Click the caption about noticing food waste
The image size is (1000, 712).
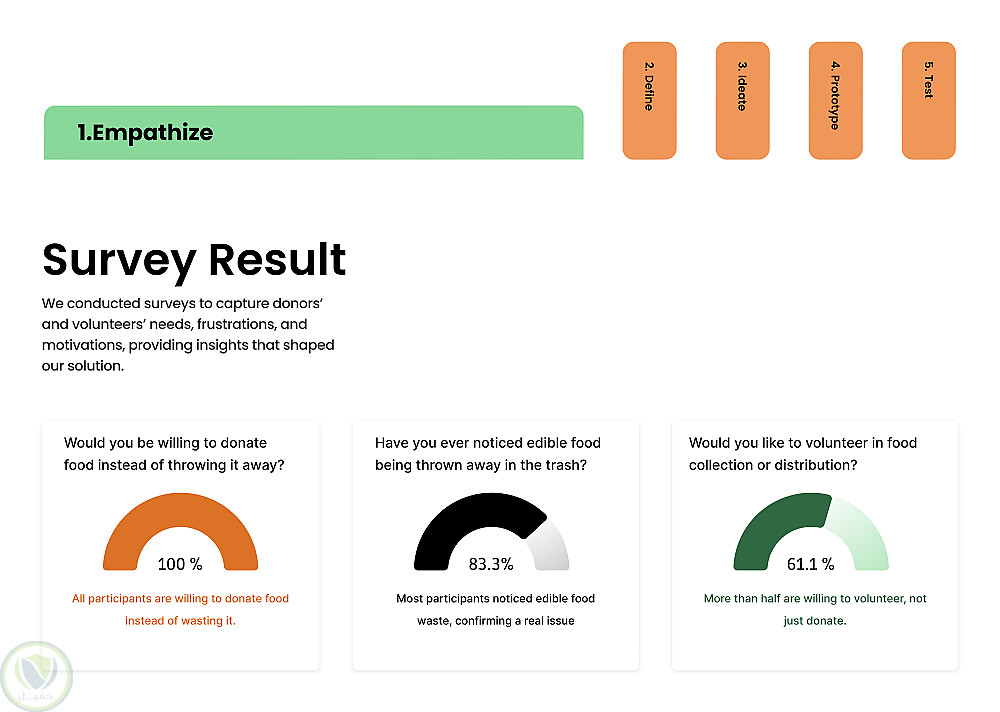point(495,609)
